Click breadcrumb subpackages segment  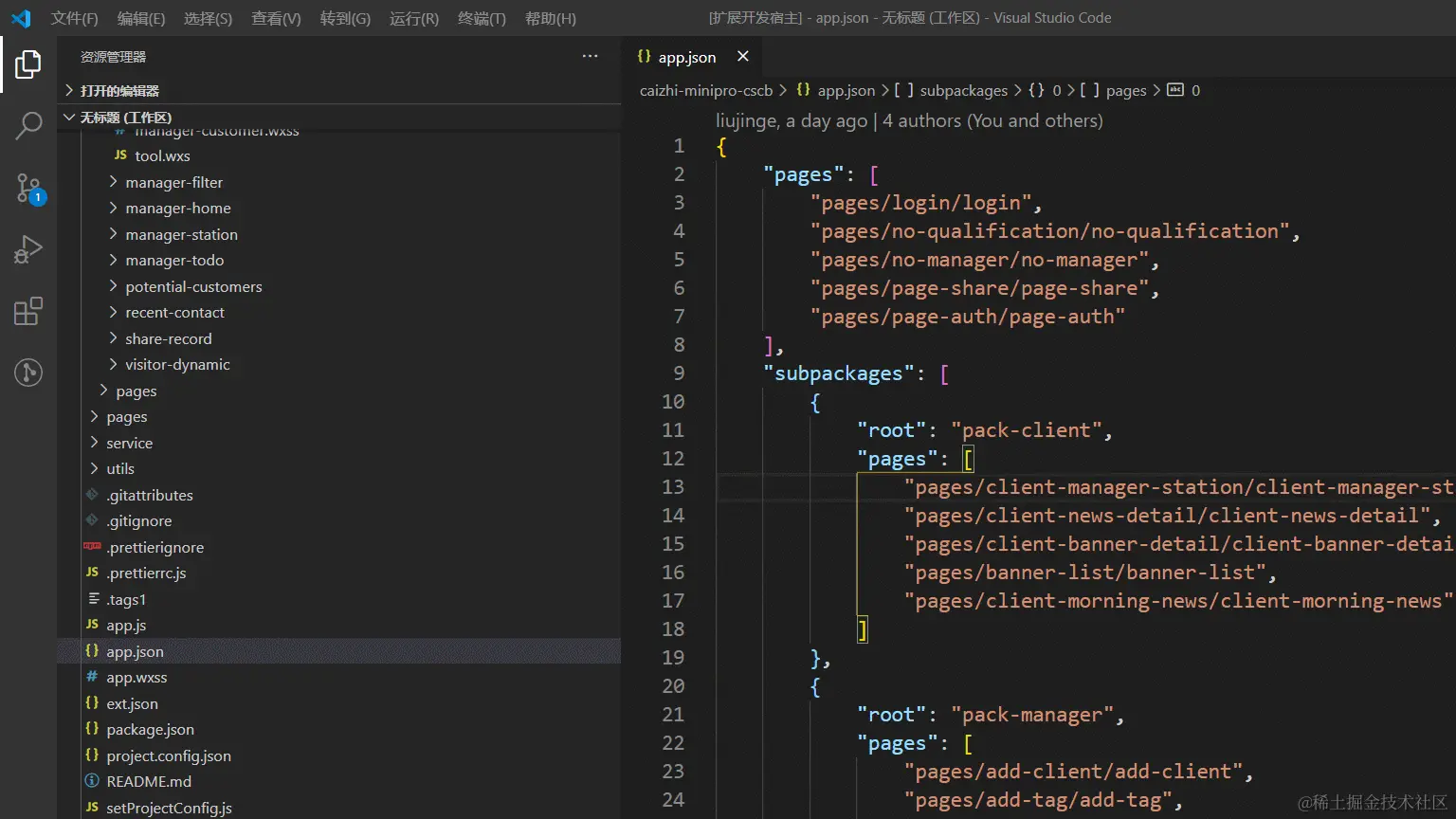click(964, 90)
